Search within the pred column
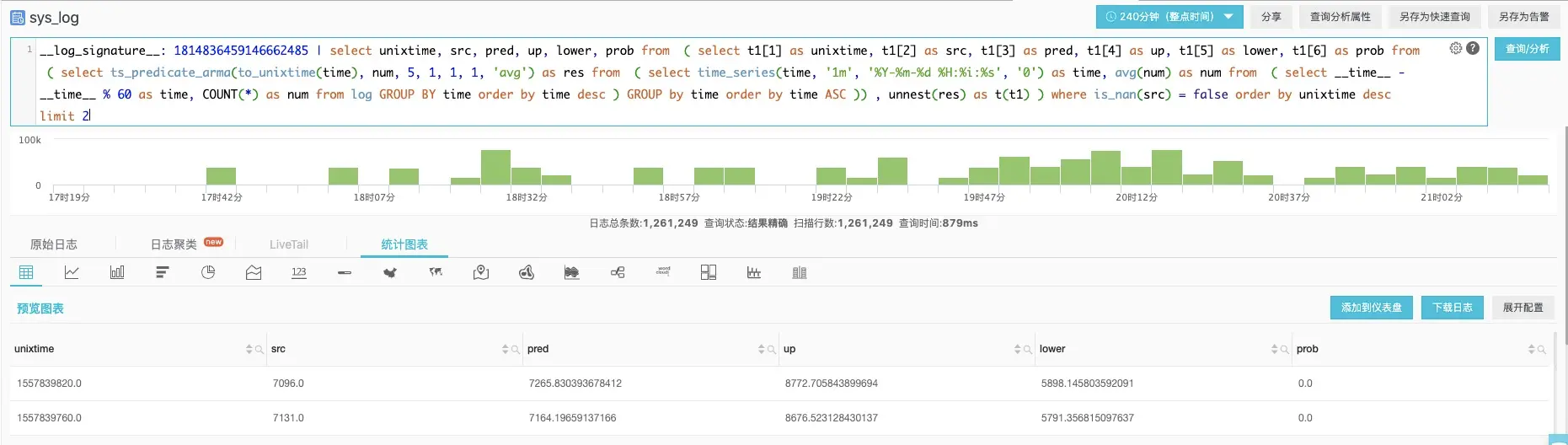The image size is (1568, 445). coord(772,349)
